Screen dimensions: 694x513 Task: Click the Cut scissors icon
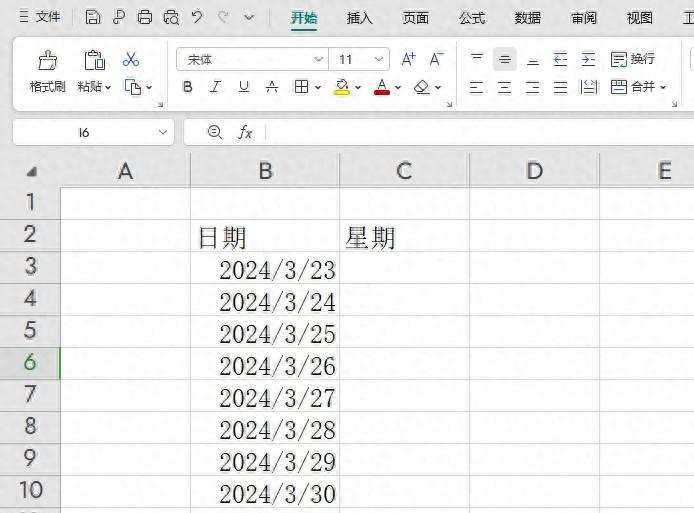coord(131,59)
